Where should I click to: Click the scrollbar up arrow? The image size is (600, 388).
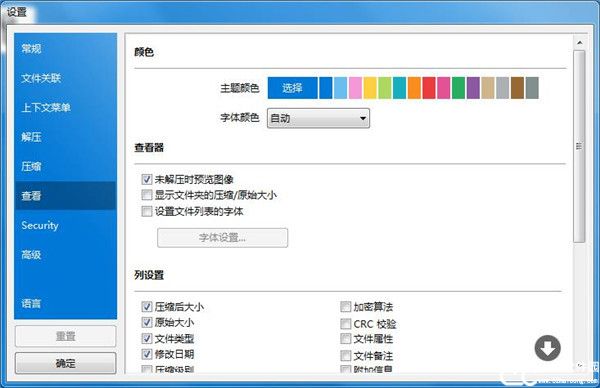tap(579, 42)
